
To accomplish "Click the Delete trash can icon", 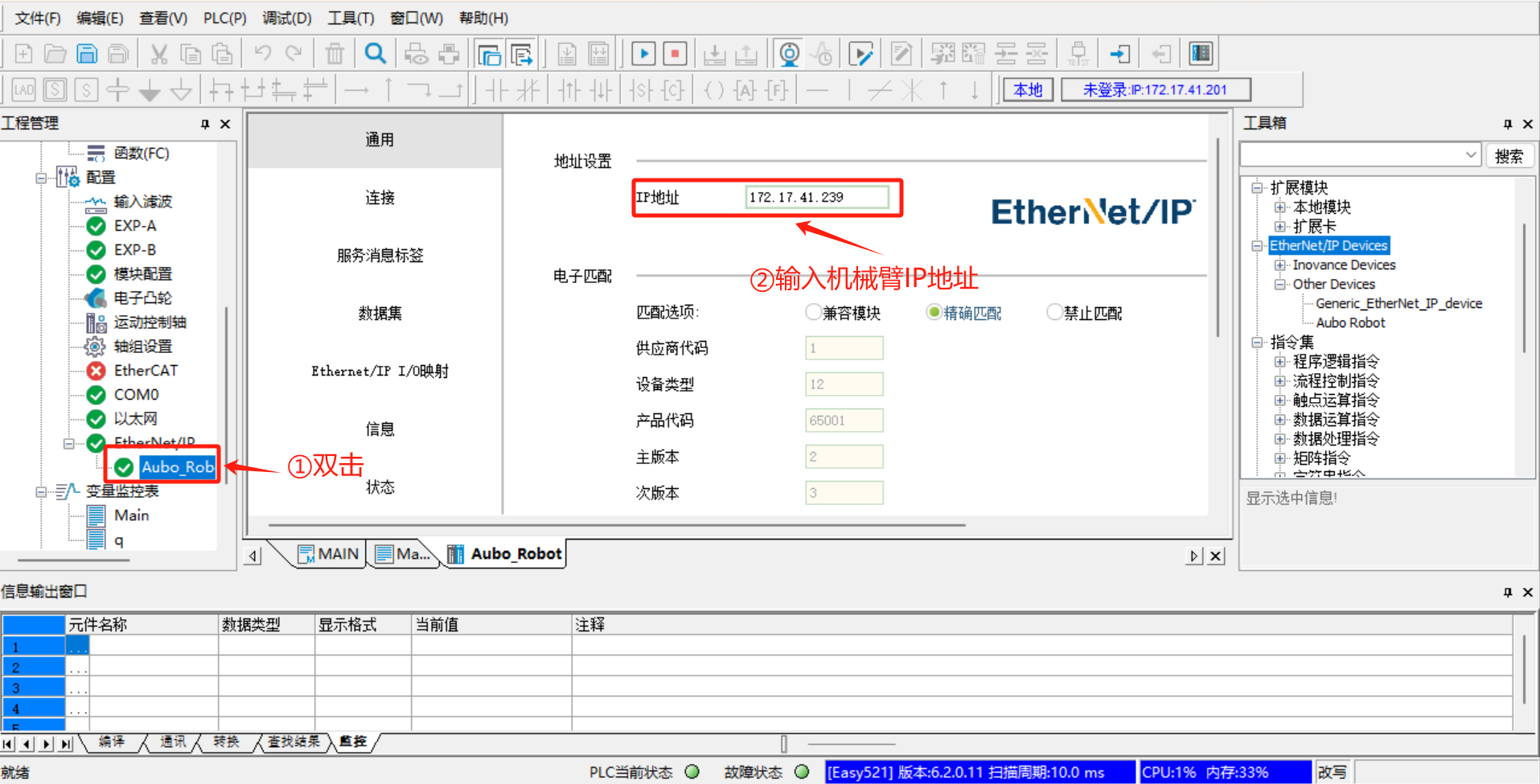I will pos(335,54).
